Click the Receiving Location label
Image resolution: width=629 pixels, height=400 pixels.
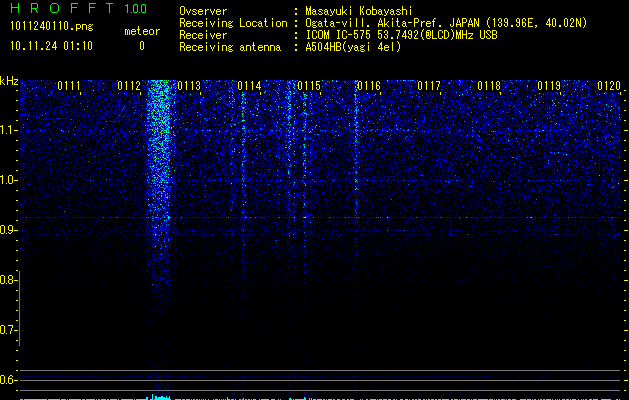pos(233,23)
